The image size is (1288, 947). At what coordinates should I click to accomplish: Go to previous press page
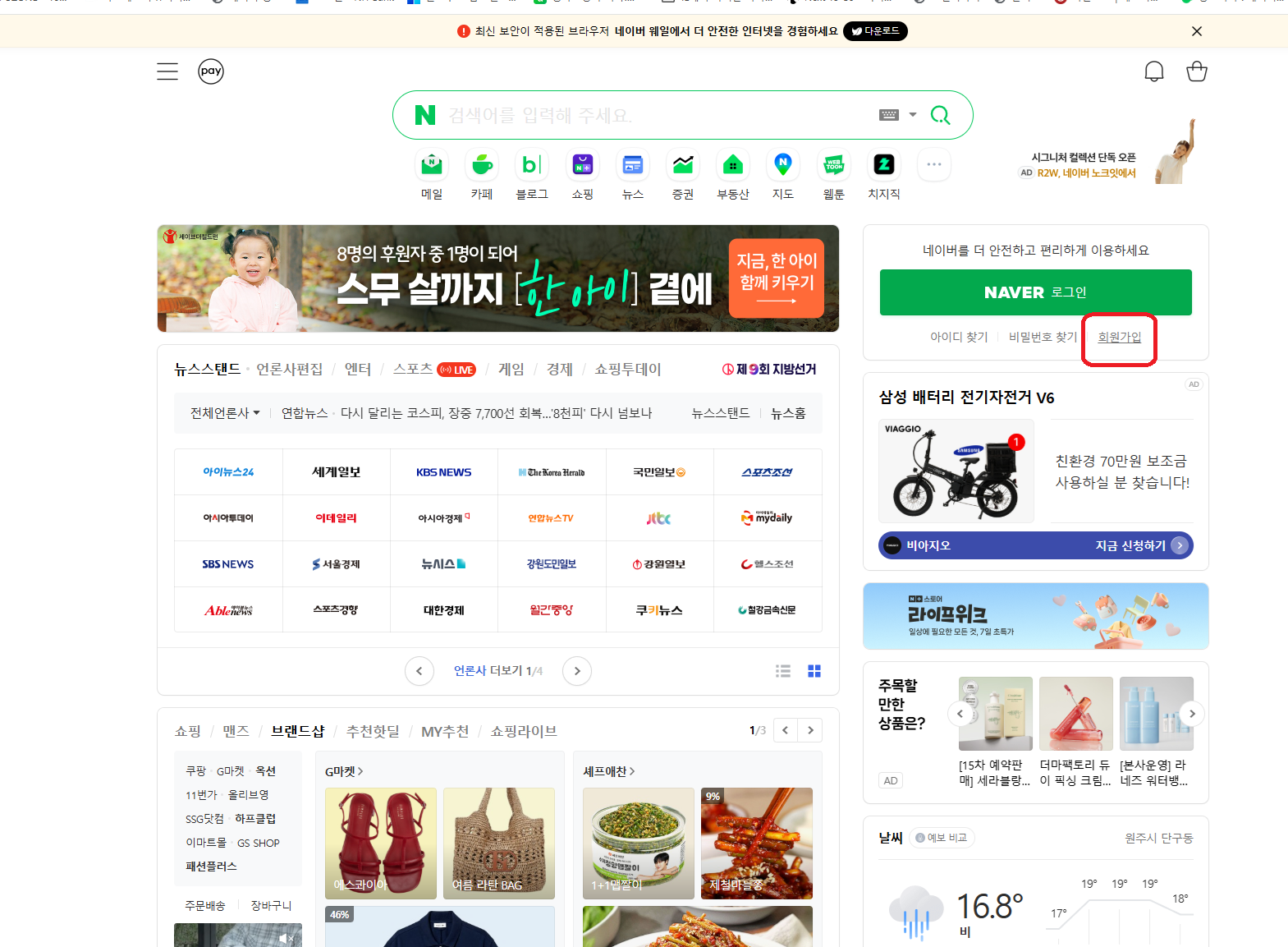[x=419, y=671]
